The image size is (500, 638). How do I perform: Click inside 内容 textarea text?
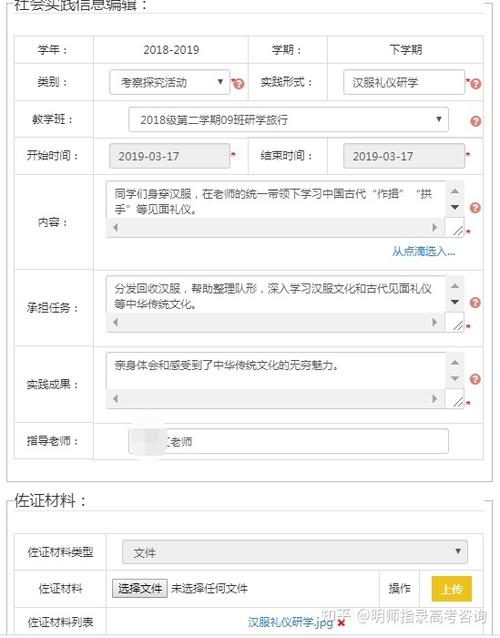[x=275, y=201]
